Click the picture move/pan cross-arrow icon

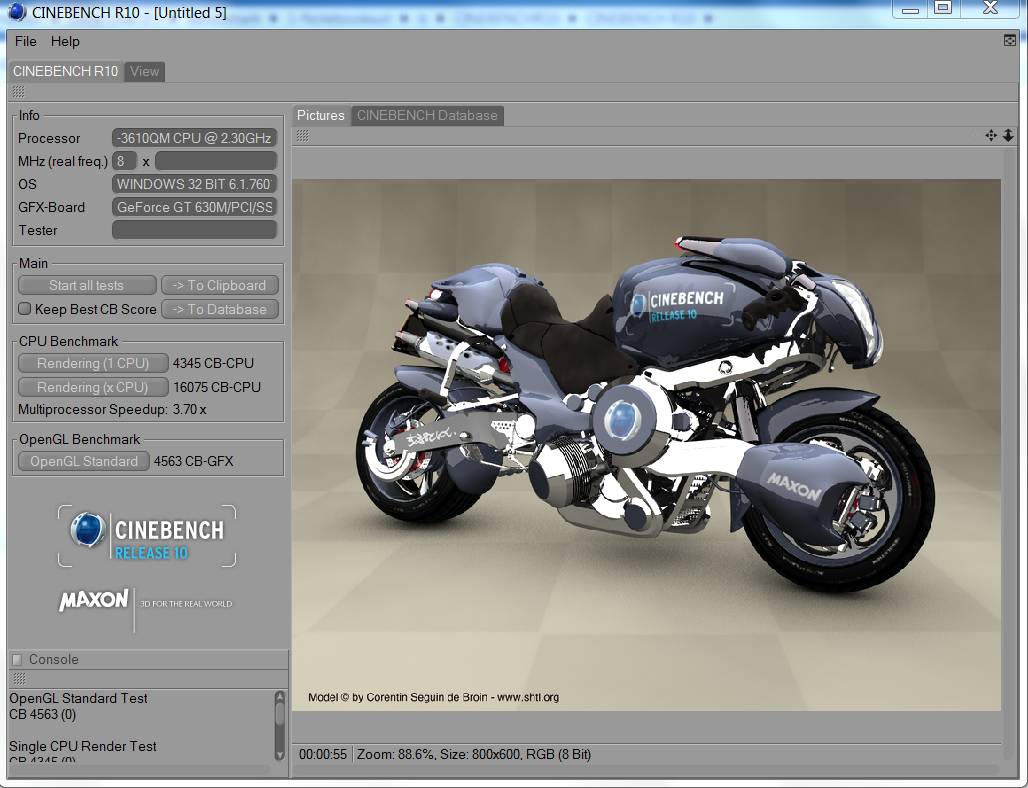pos(991,136)
